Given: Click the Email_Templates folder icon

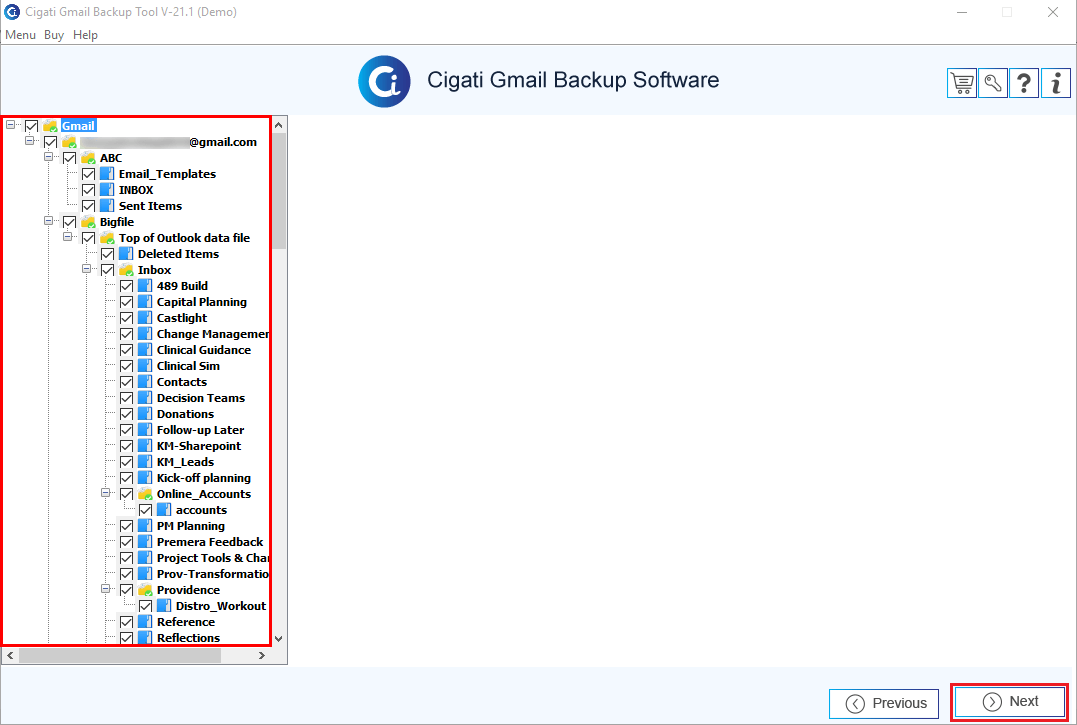Looking at the screenshot, I should 107,174.
